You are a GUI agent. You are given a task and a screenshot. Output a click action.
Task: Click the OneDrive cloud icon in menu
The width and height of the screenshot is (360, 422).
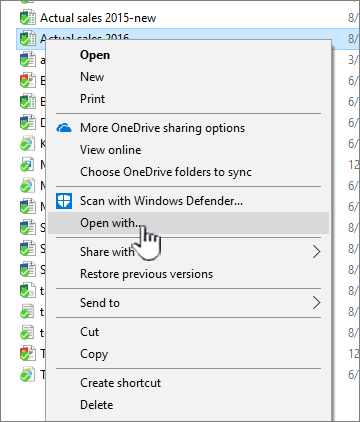pyautogui.click(x=64, y=128)
